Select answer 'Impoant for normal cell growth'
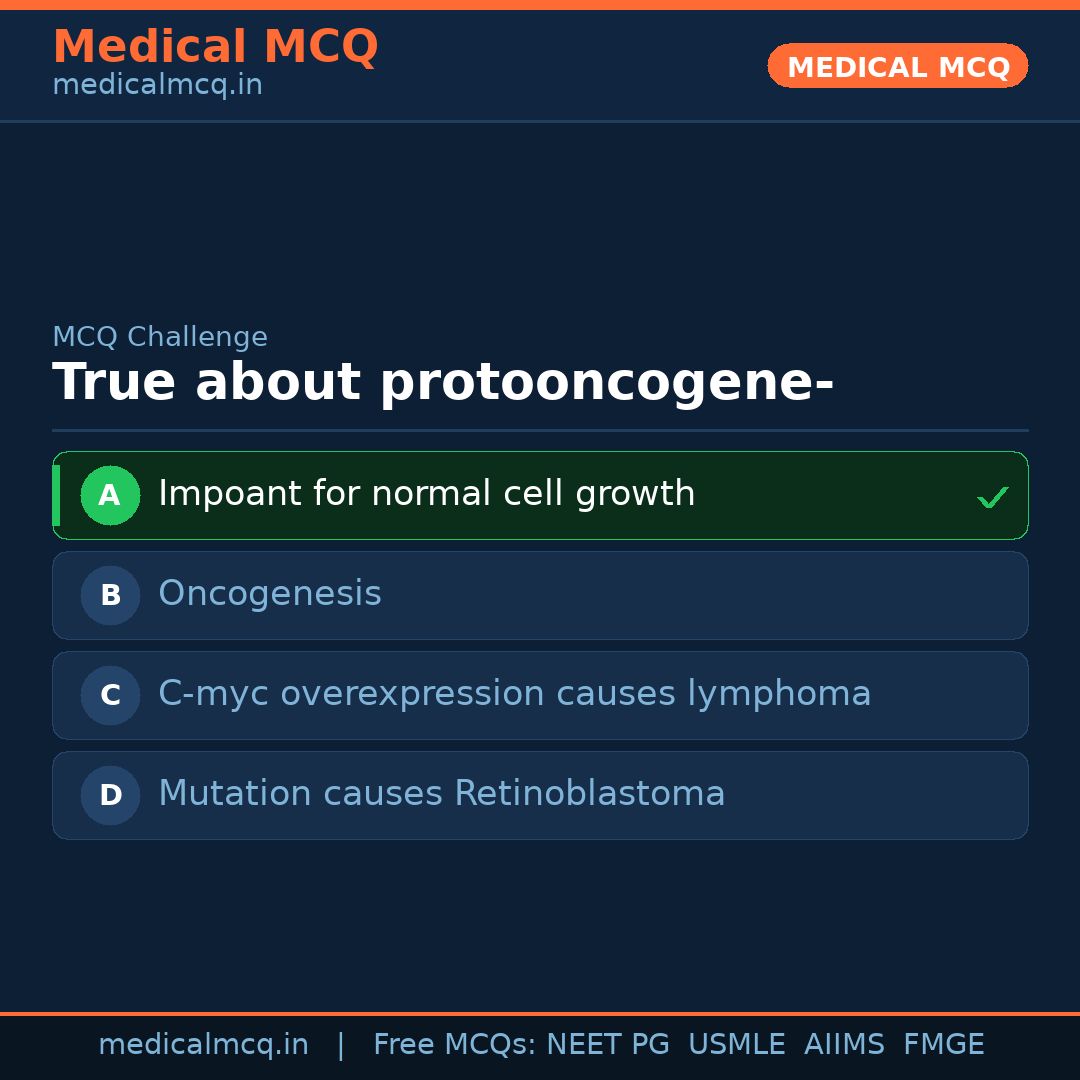 tap(426, 494)
